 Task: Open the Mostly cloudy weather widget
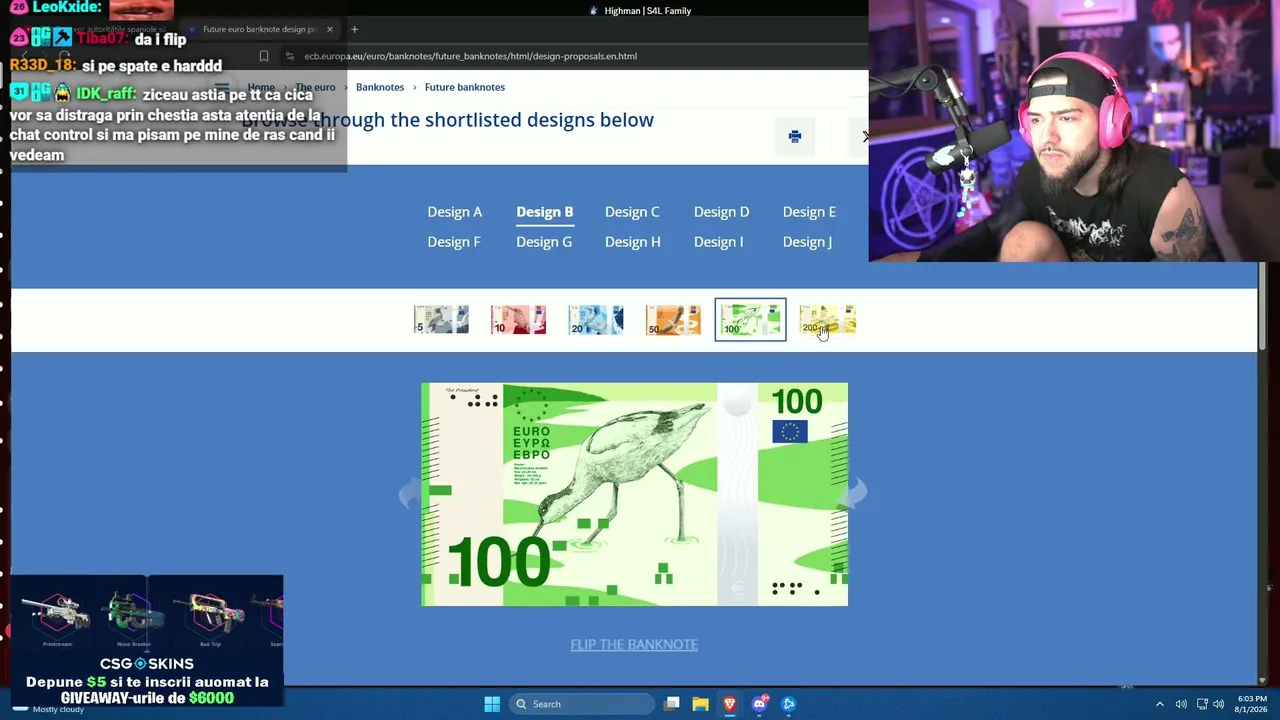point(48,709)
